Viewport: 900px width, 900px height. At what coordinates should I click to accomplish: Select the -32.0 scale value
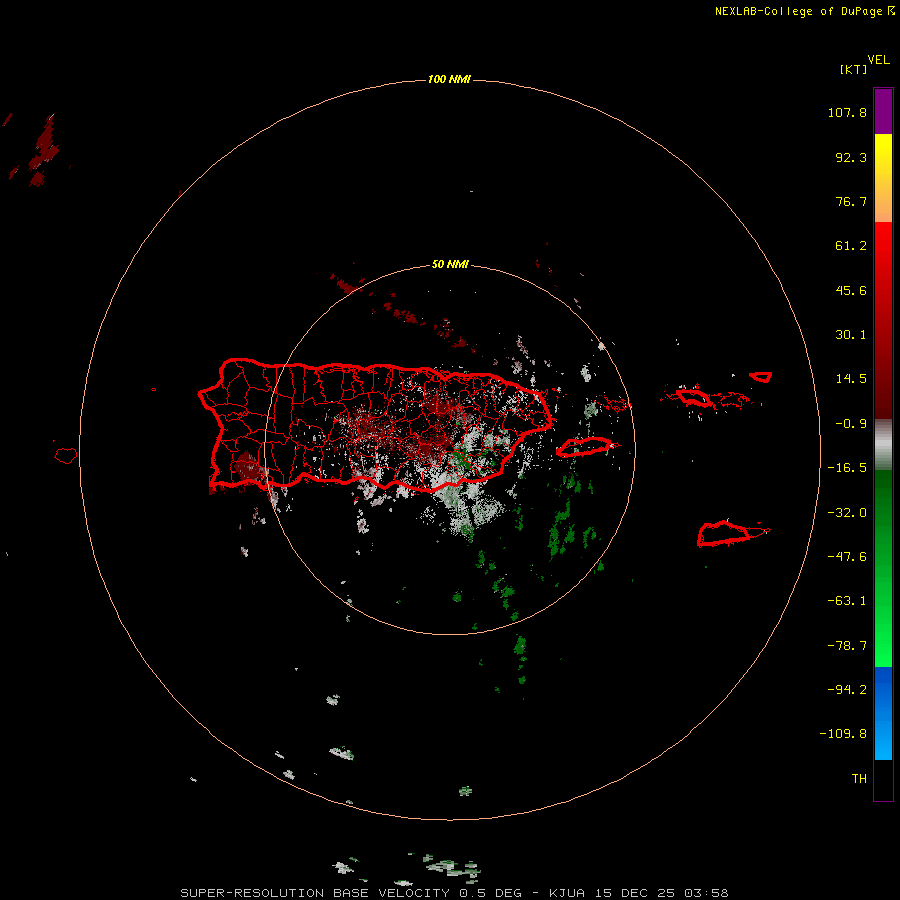[x=847, y=513]
